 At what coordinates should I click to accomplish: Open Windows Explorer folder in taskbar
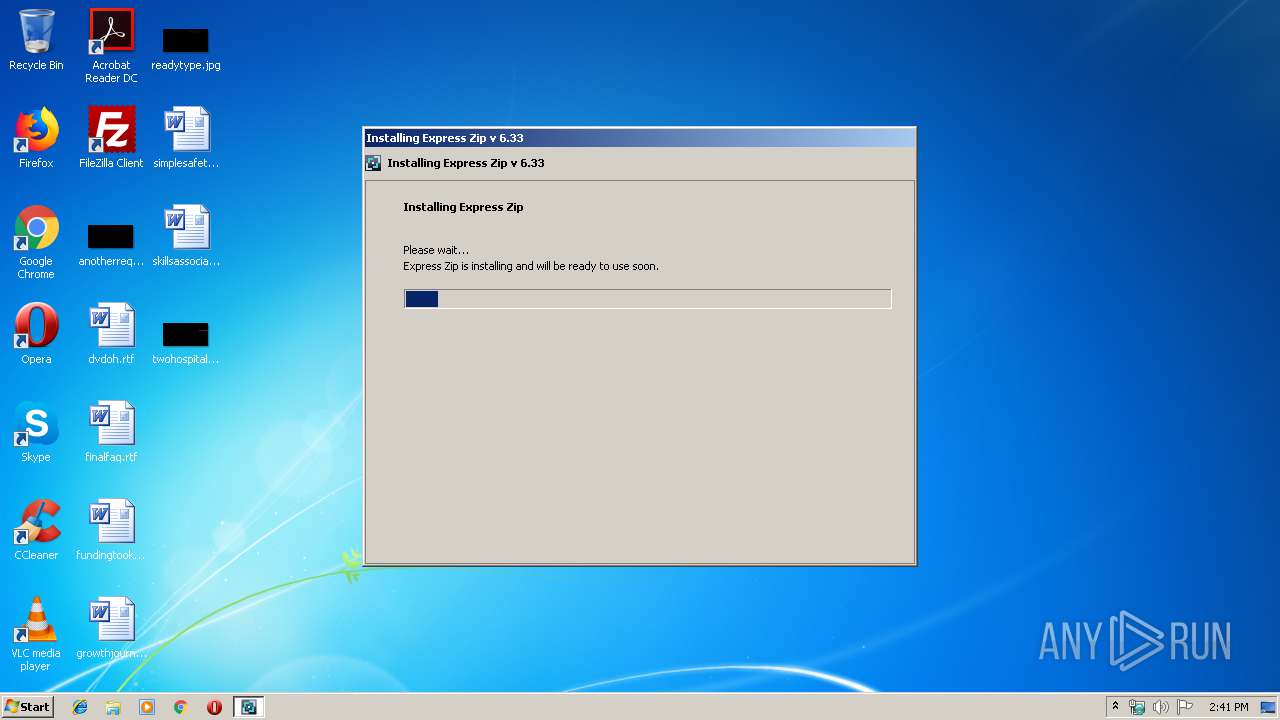pyautogui.click(x=113, y=707)
